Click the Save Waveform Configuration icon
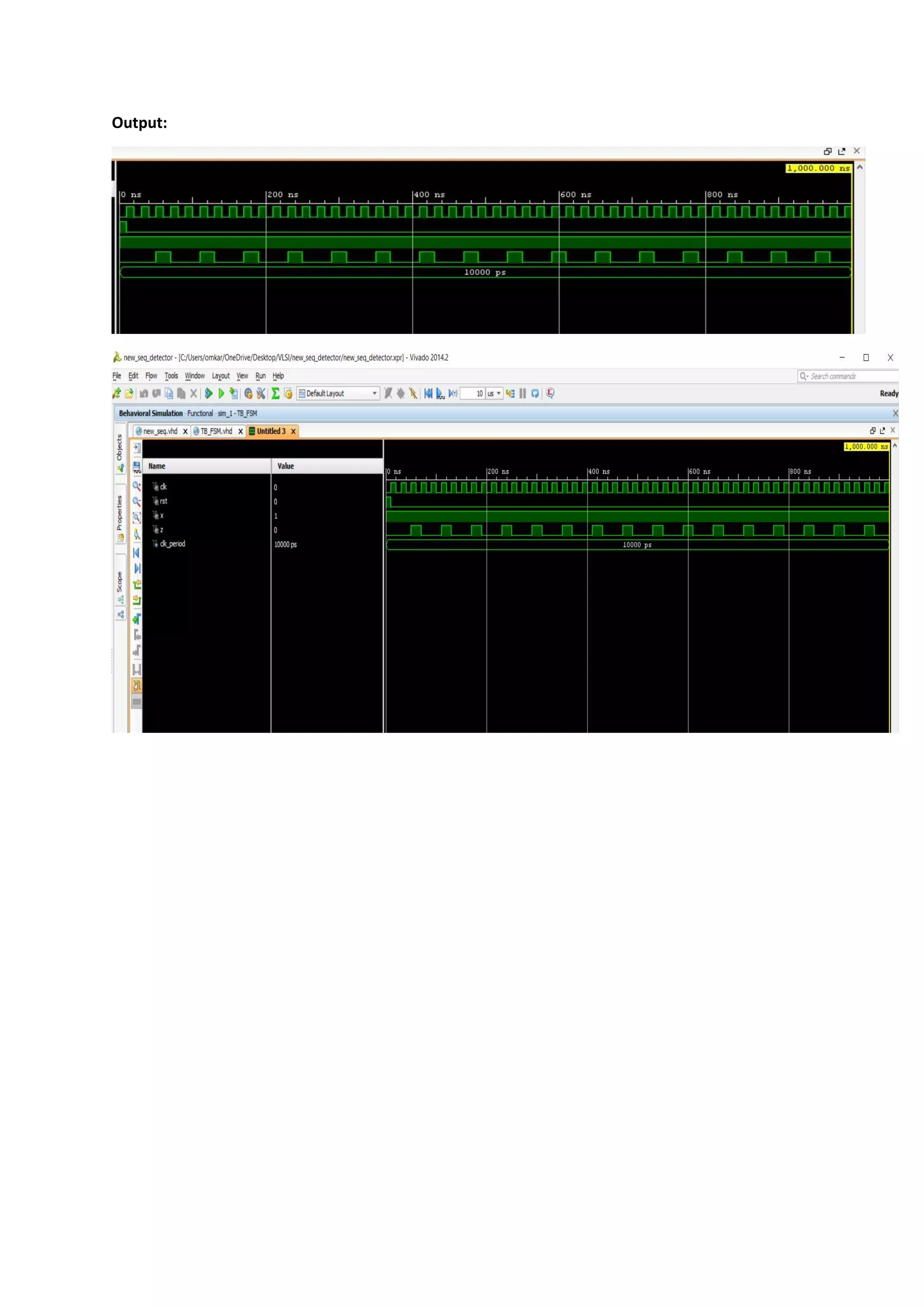Screen dimensions: 924x1307 click(x=137, y=468)
